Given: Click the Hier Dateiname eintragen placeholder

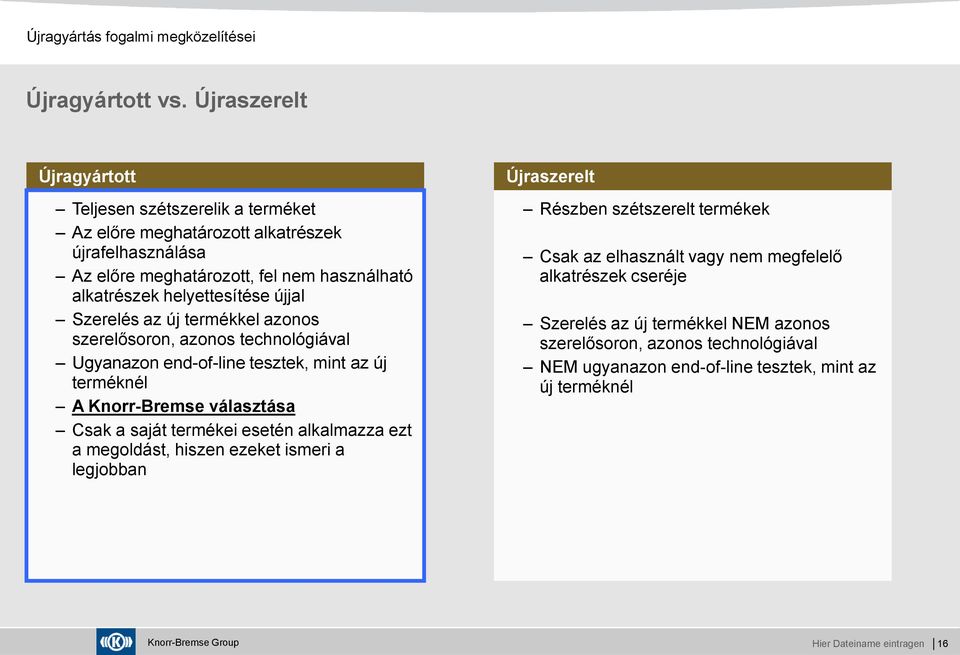Looking at the screenshot, I should click(x=868, y=643).
